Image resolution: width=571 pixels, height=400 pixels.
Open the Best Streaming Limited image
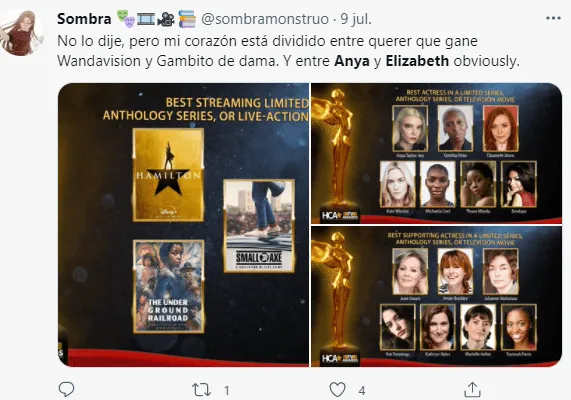[x=184, y=225]
